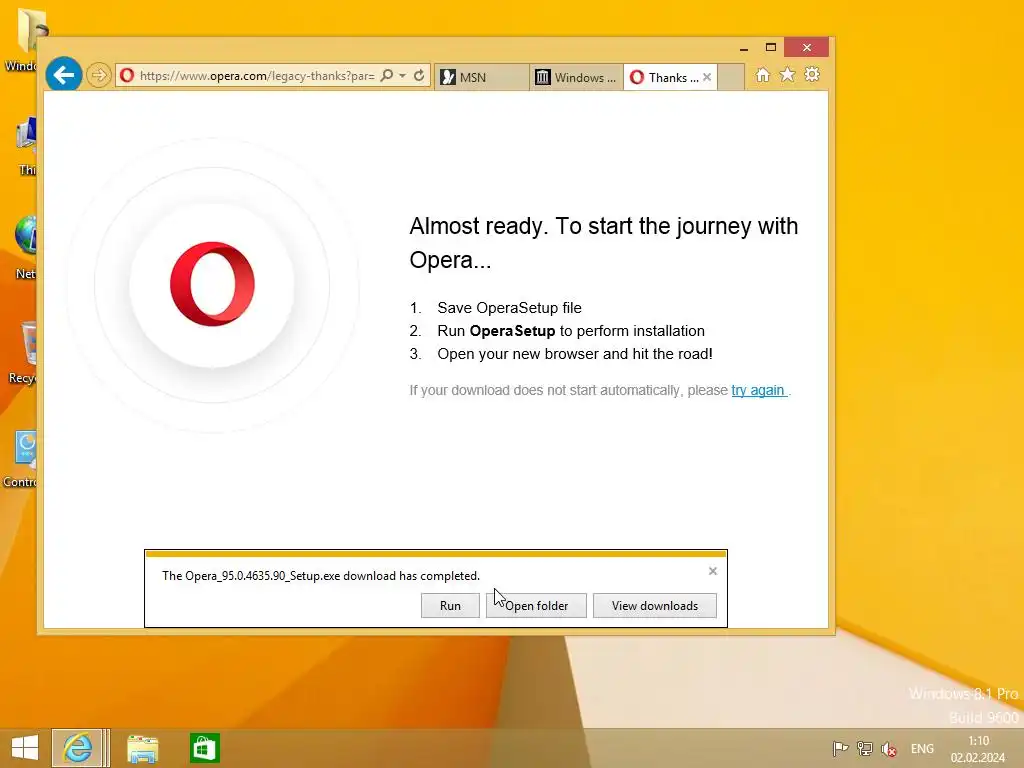Close the Internet Explorer window
This screenshot has width=1024, height=768.
click(807, 48)
